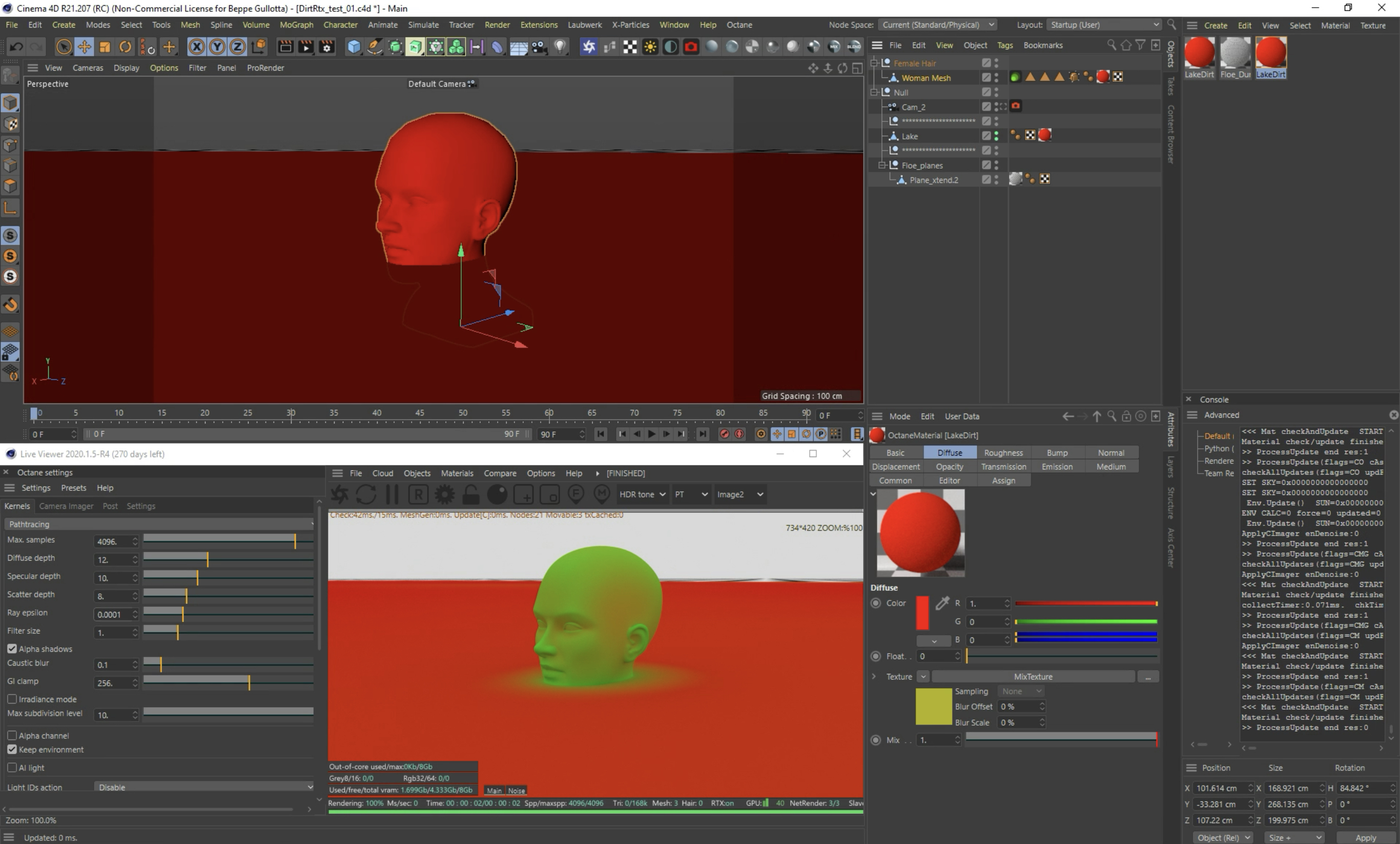Enable the AI light checkbox
1400x844 pixels.
pos(12,768)
